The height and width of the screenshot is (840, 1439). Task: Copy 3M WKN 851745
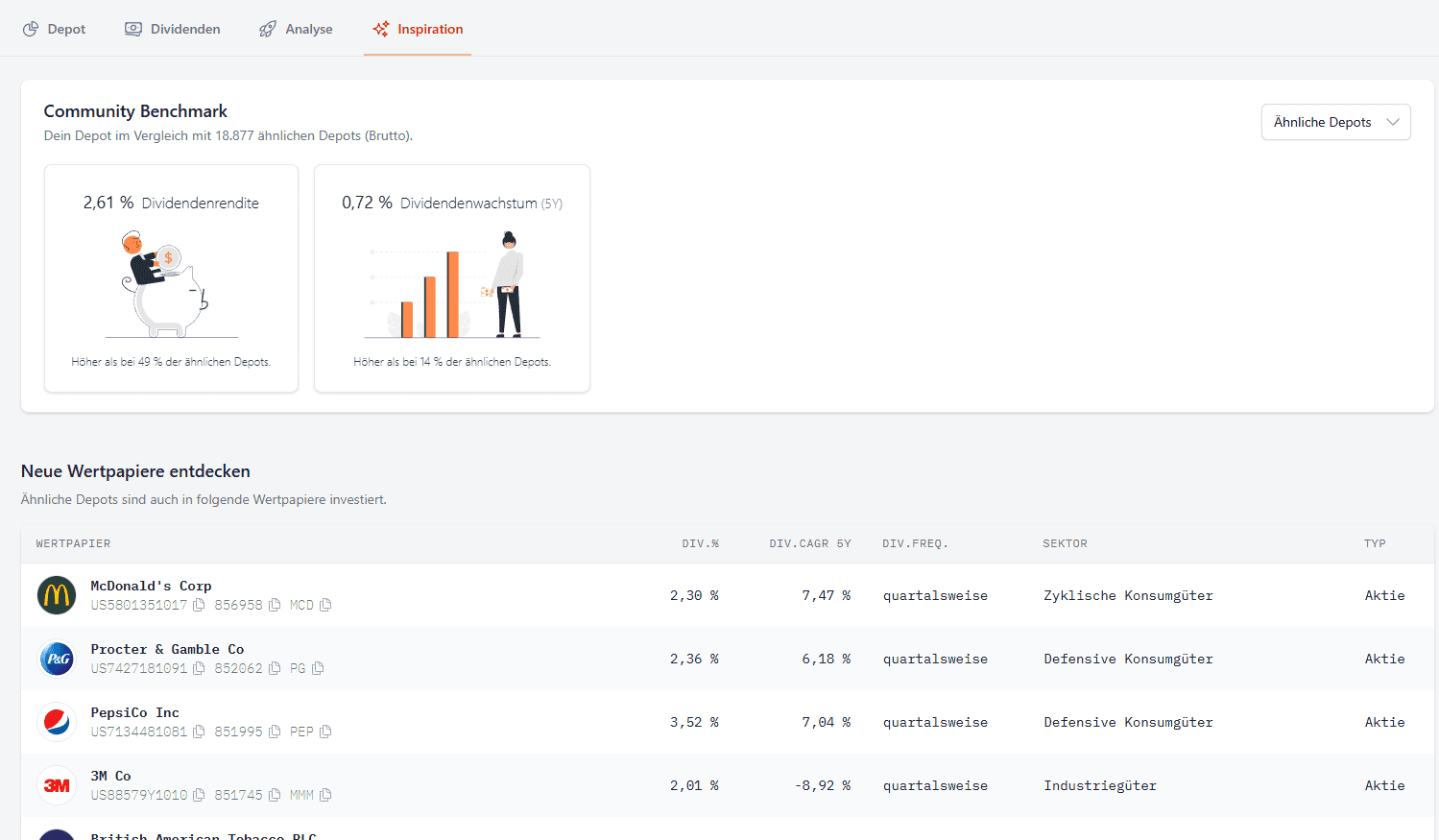(x=275, y=795)
